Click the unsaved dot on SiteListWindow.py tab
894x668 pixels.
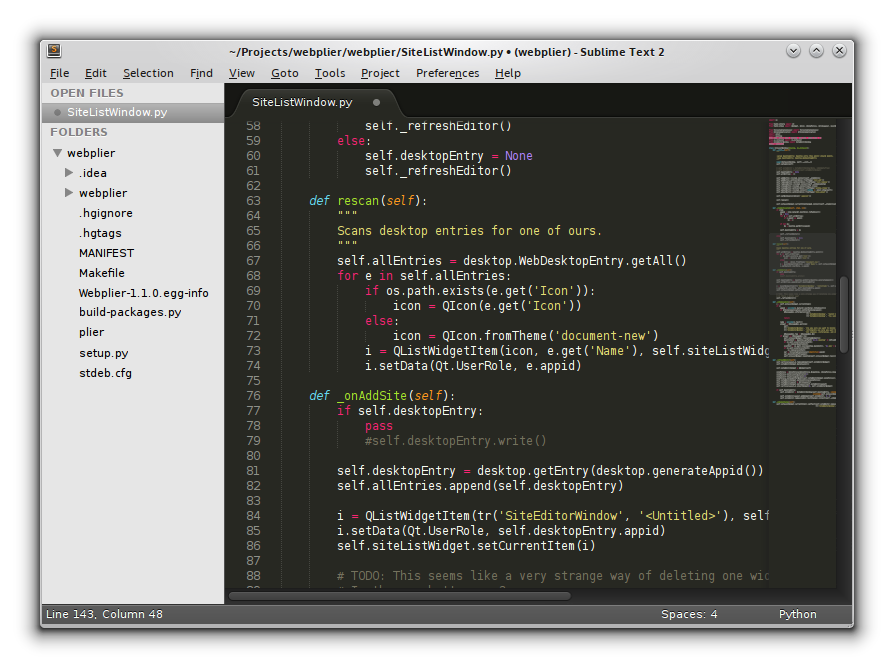376,102
